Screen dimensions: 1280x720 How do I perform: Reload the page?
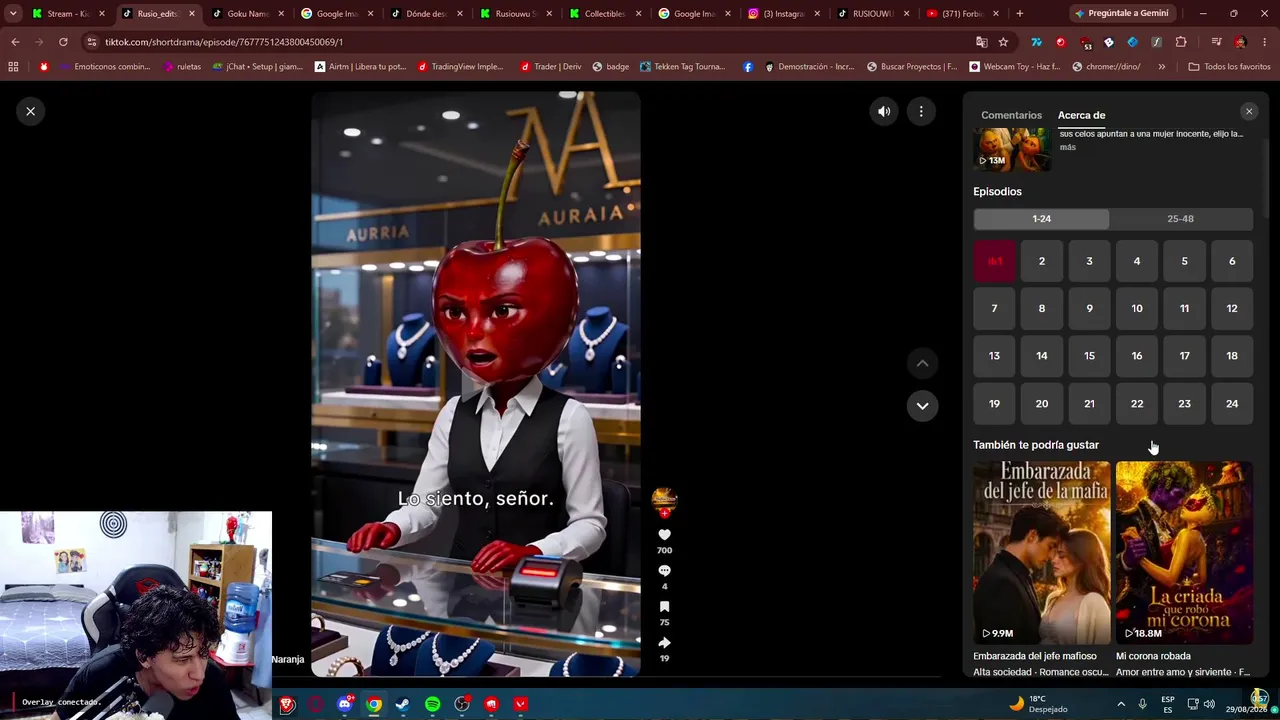[x=63, y=42]
